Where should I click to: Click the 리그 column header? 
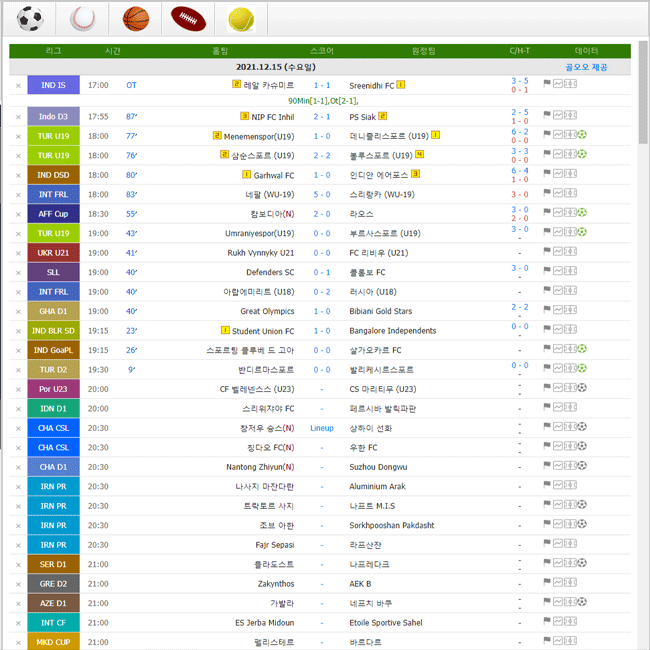54,51
